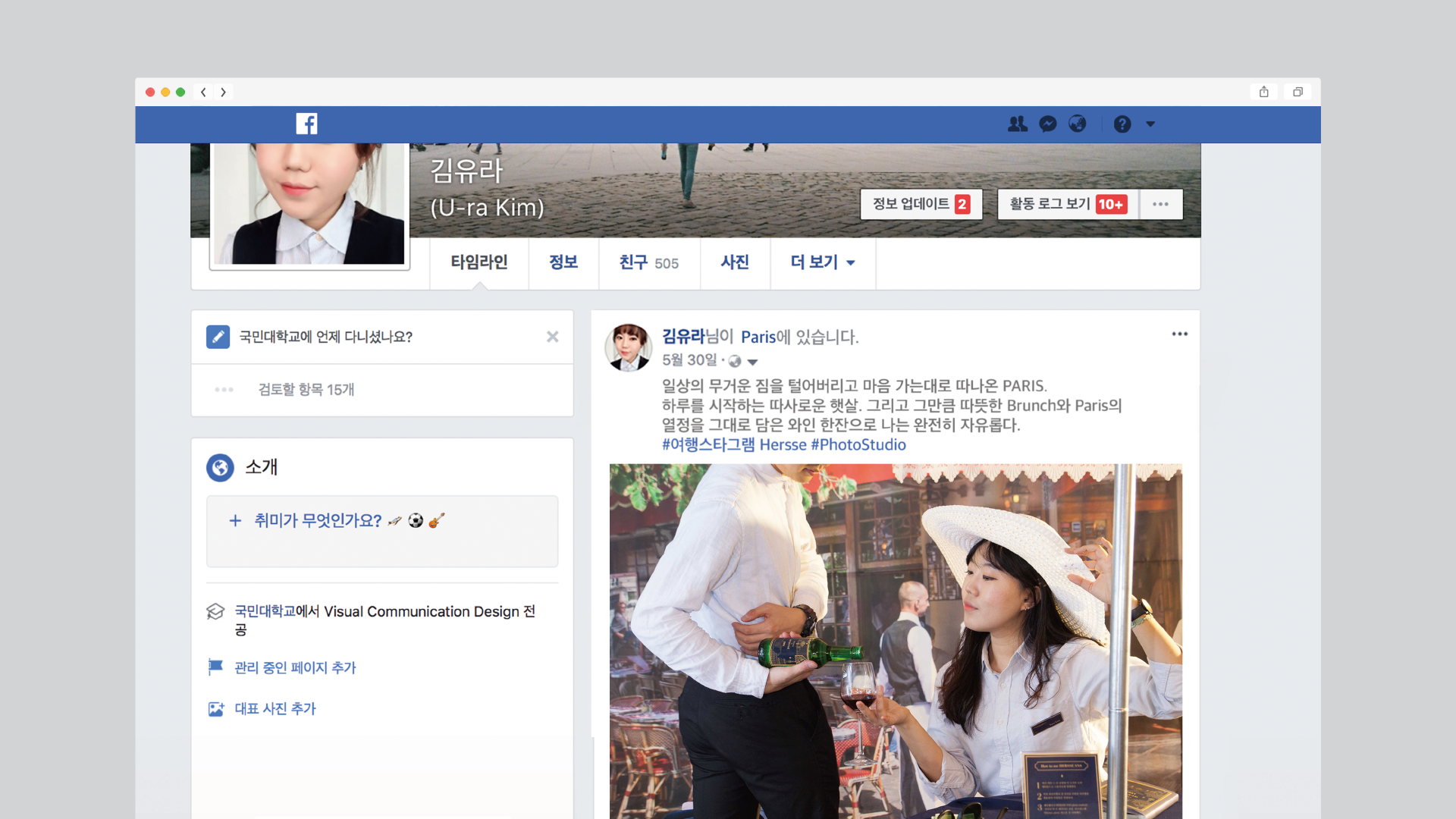Click the browser share icon
This screenshot has width=1456, height=819.
point(1263,92)
